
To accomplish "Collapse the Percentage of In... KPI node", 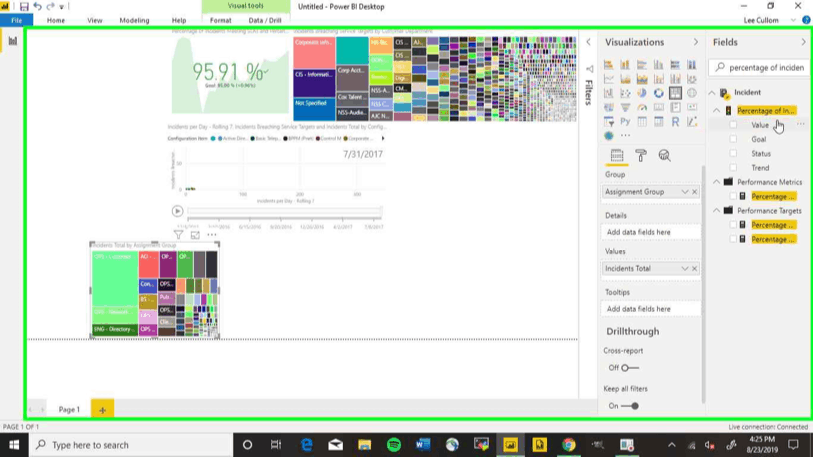I will [717, 111].
